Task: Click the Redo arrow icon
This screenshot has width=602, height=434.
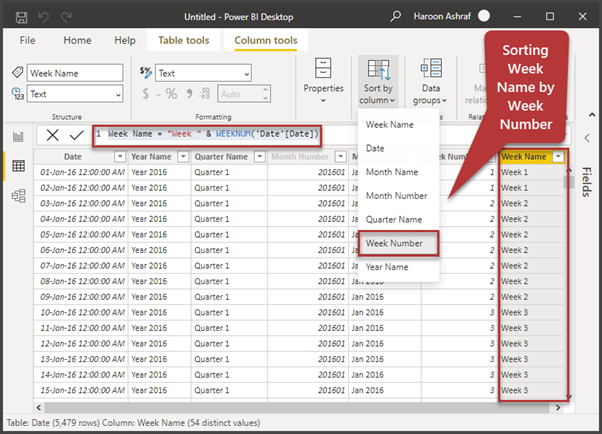Action: click(66, 17)
